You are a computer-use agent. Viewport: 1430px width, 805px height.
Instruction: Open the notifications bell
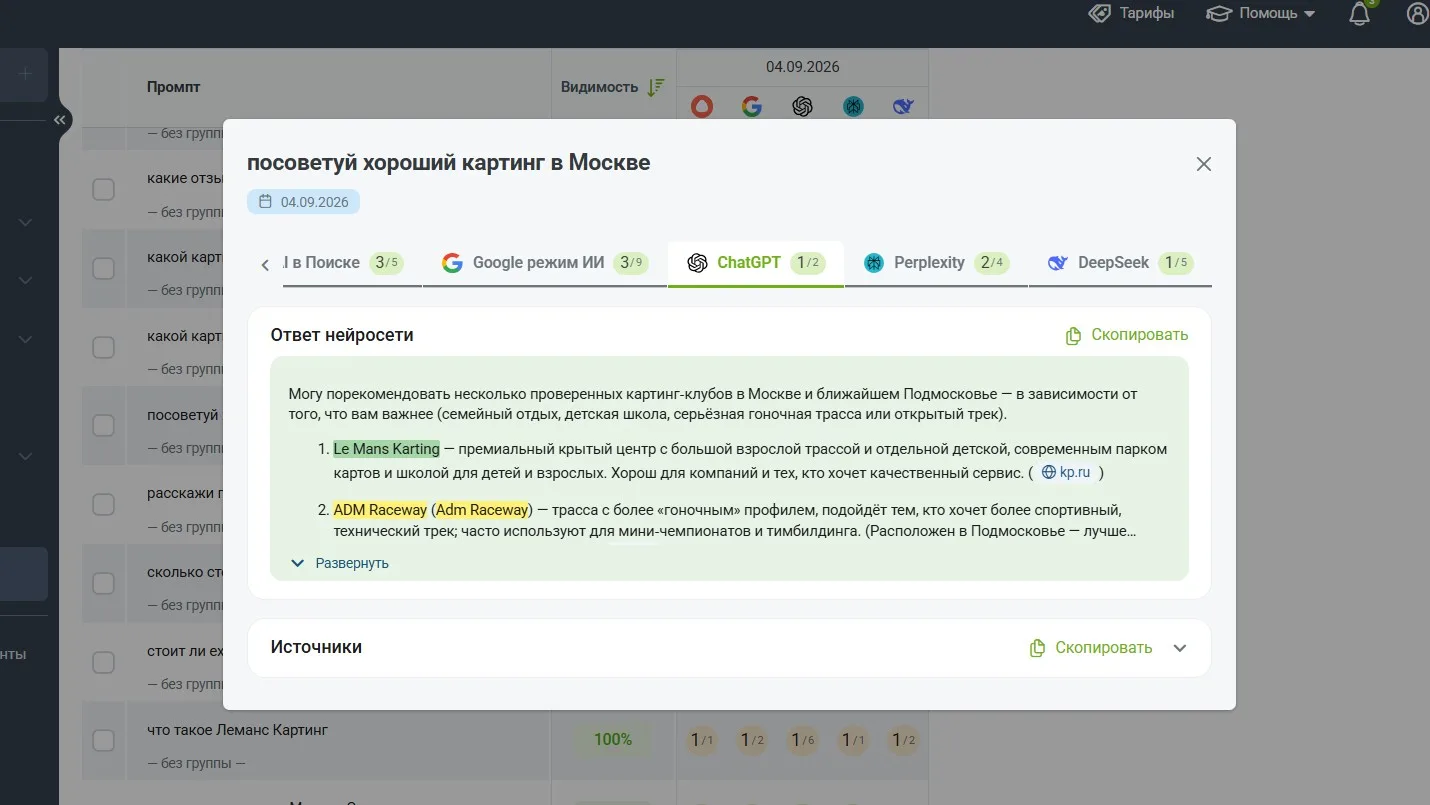(1359, 14)
